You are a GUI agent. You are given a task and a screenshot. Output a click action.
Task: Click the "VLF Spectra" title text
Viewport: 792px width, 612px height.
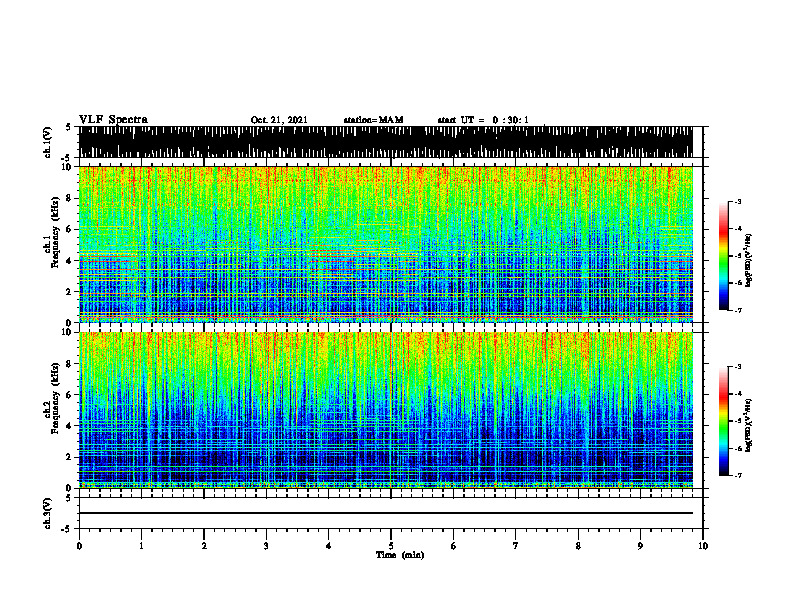(113, 120)
